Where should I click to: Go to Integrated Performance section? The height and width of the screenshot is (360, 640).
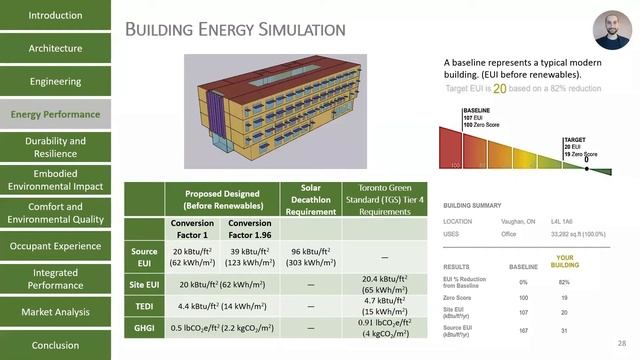pos(55,279)
